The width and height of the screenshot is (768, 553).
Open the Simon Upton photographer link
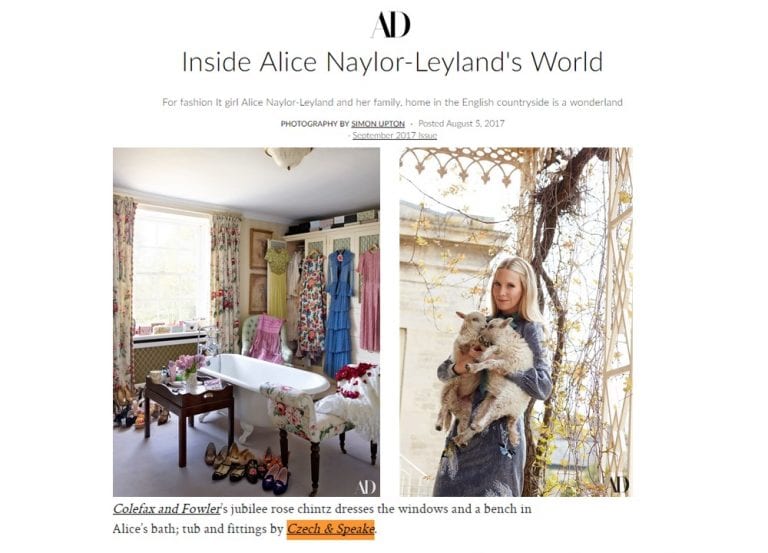pyautogui.click(x=378, y=124)
